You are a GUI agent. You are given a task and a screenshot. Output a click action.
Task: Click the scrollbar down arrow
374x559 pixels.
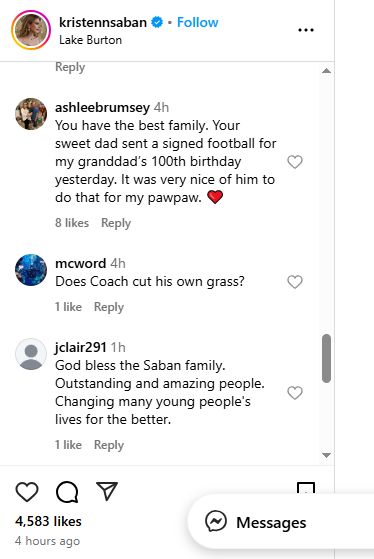pos(326,455)
